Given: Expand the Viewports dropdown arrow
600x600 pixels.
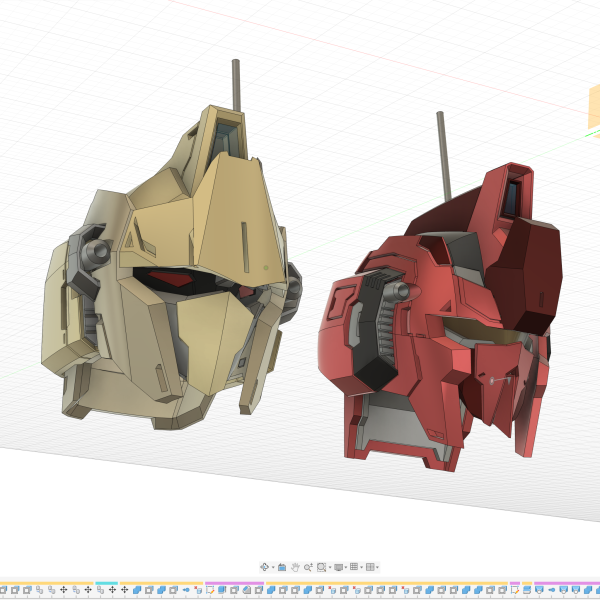Looking at the screenshot, I should [x=377, y=567].
